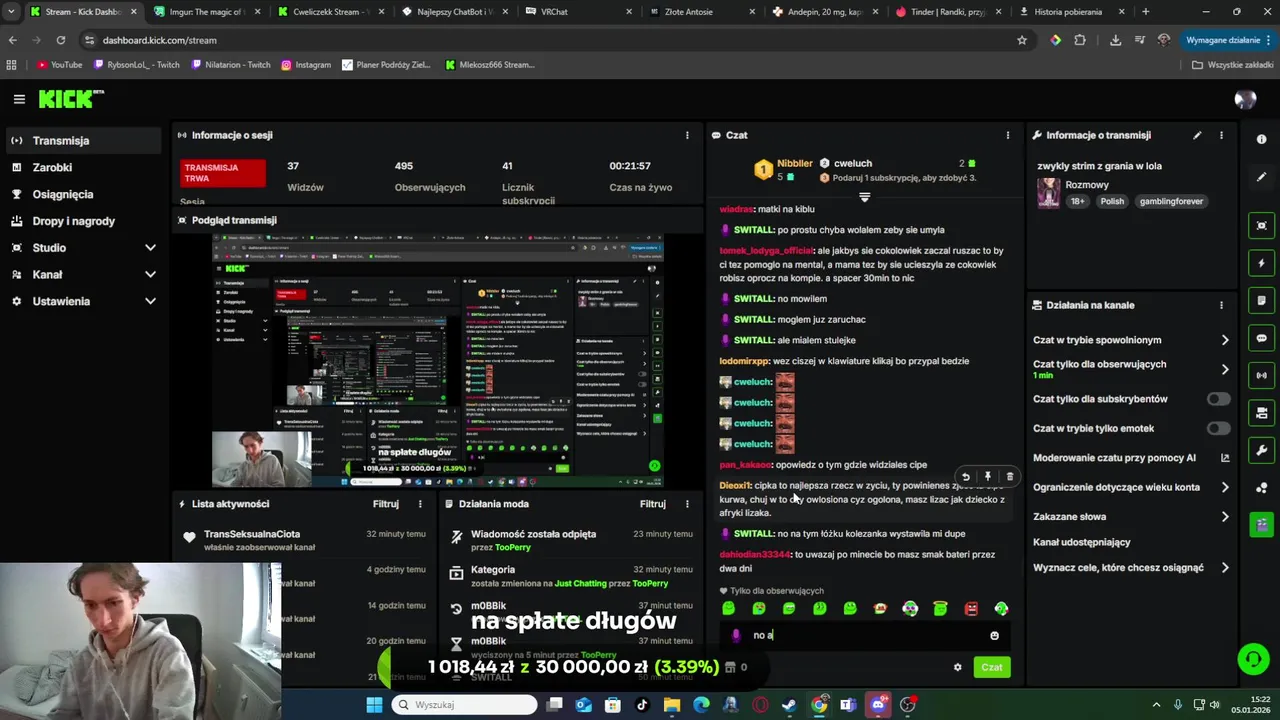This screenshot has height=720, width=1280.
Task: Open Wyznacz cele, które chcesz osiągnąć
Action: pos(1131,568)
